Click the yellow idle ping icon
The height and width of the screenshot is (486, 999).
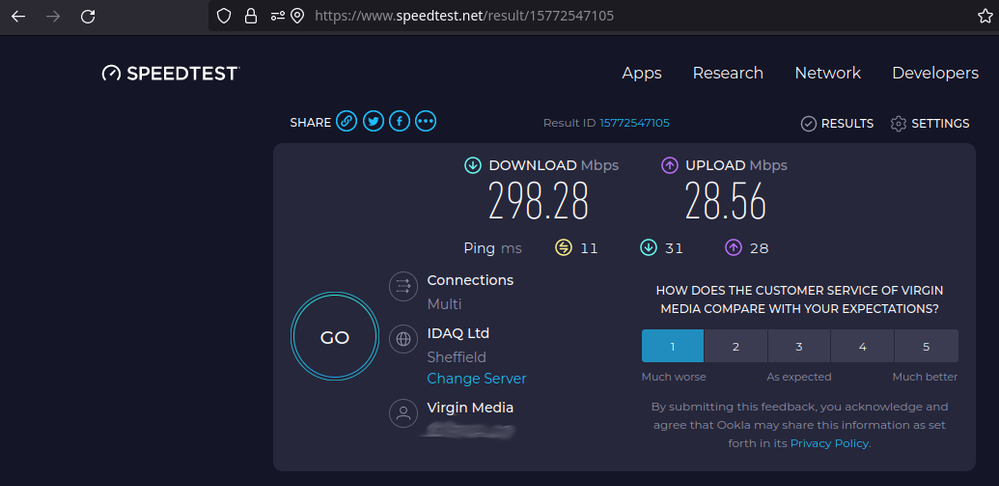tap(564, 248)
